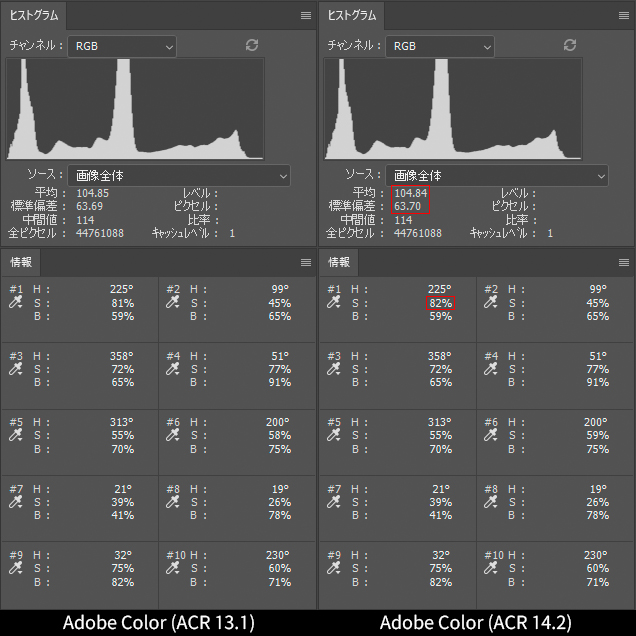
Task: Click #6 eyedropper in ACR 14.2 panel
Action: tap(490, 435)
